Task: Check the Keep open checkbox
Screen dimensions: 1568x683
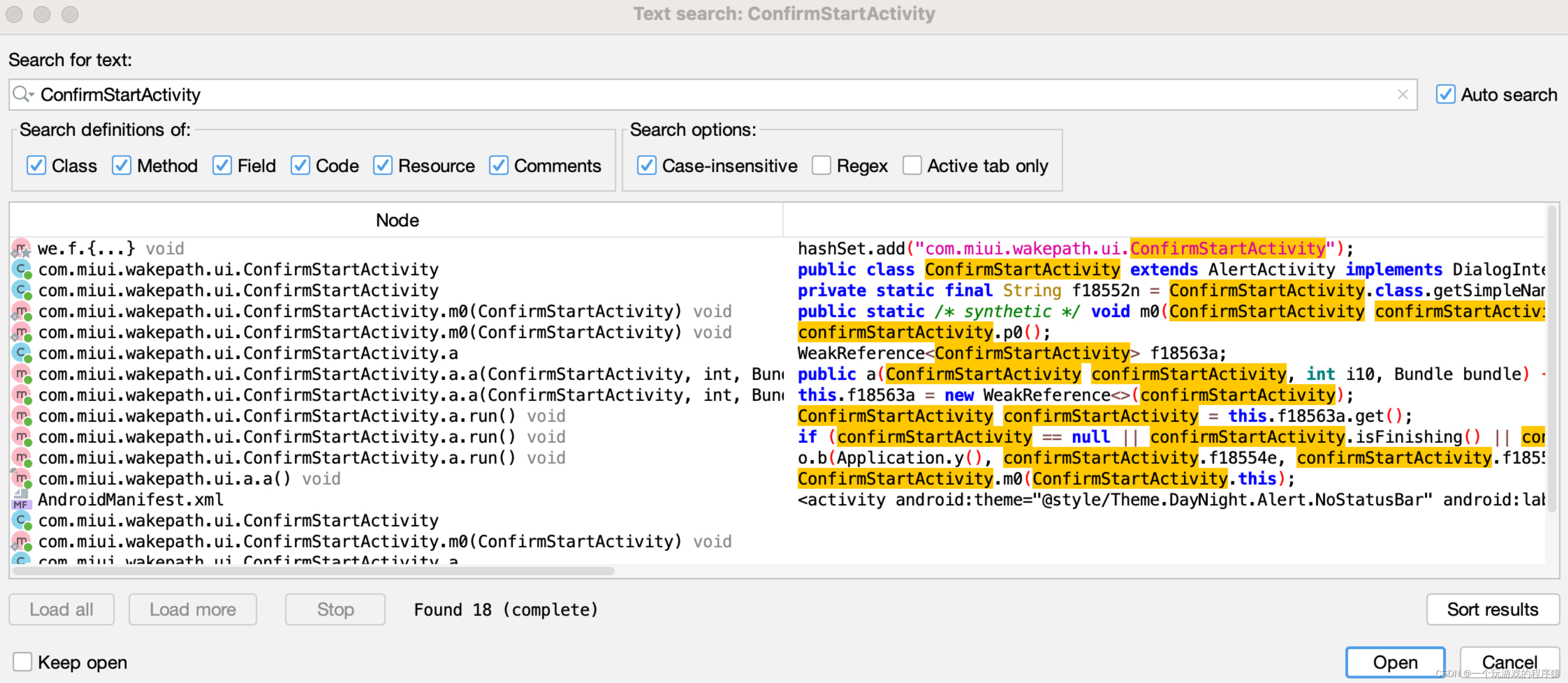Action: tap(22, 662)
